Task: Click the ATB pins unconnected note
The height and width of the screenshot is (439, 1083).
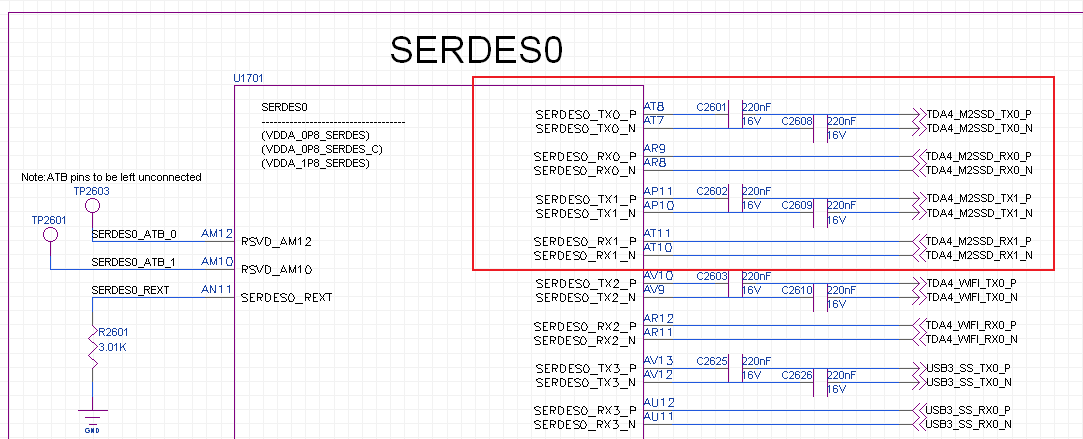Action: (111, 177)
